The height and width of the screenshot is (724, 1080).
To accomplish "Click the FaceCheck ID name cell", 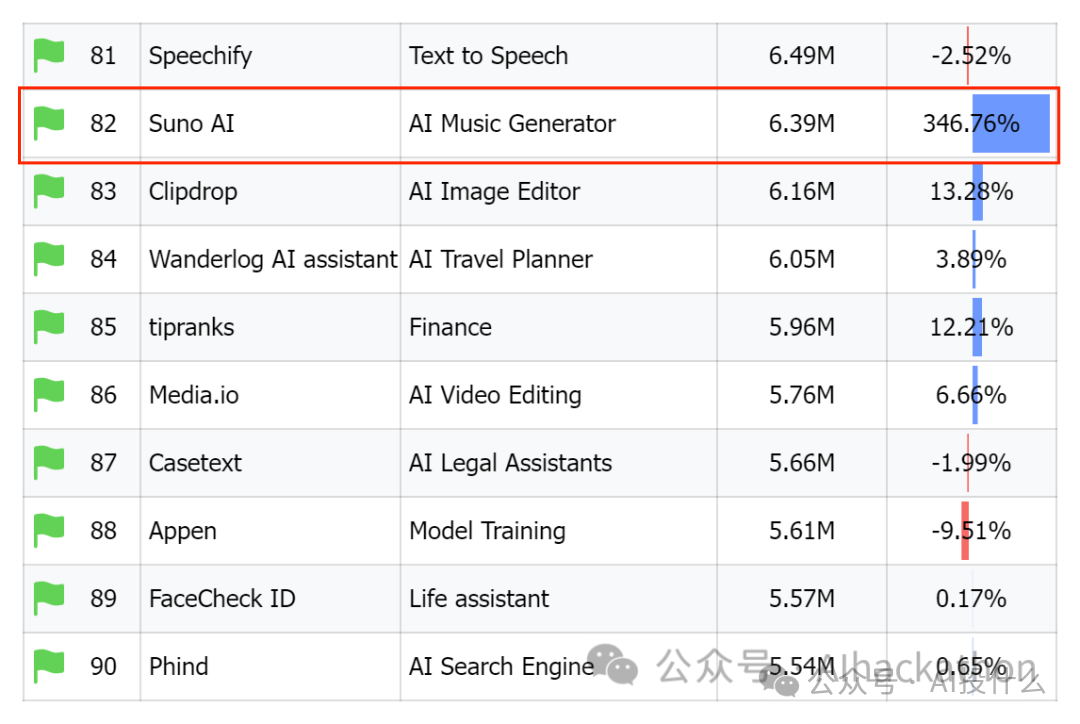I will [x=222, y=599].
